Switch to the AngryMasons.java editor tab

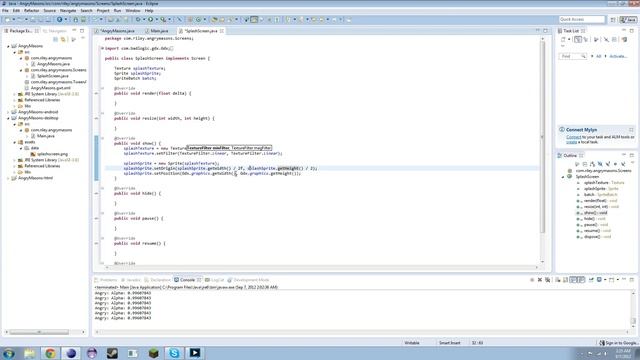click(117, 31)
